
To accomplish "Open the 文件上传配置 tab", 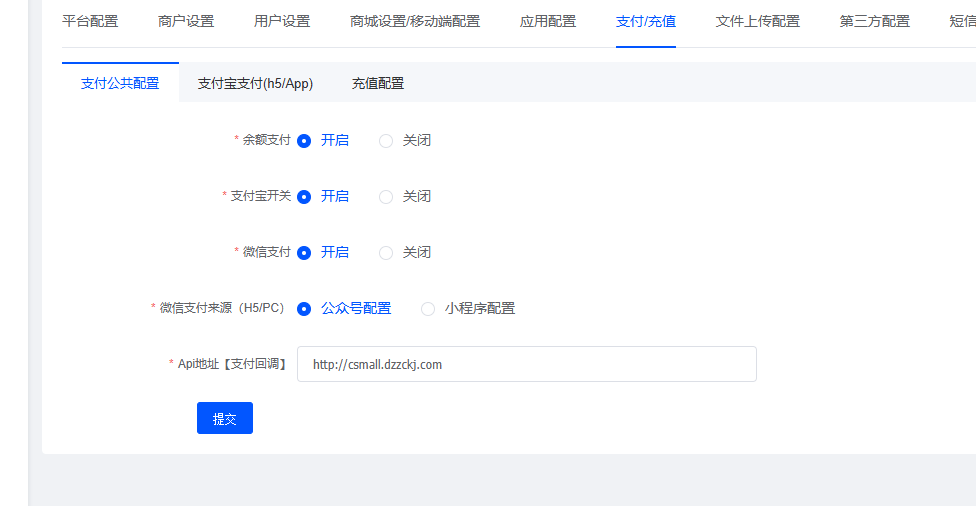I will (758, 22).
